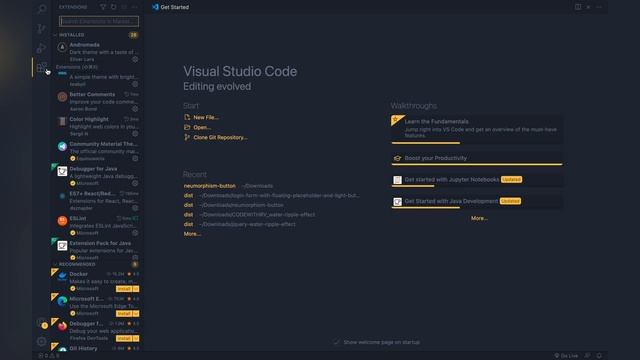Install the Debugger for Firefox extension
The height and width of the screenshot is (360, 640).
pos(124,338)
